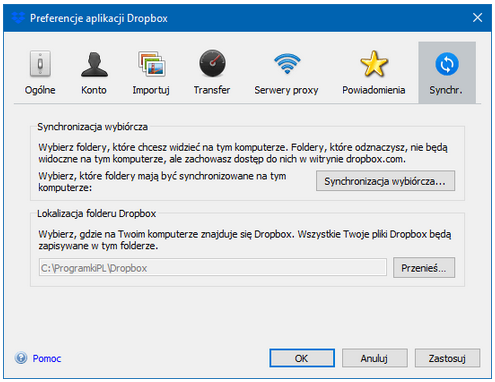Click text 'Wybierz, które foldery mają być synchronizowane'
The height and width of the screenshot is (382, 495).
click(146, 176)
